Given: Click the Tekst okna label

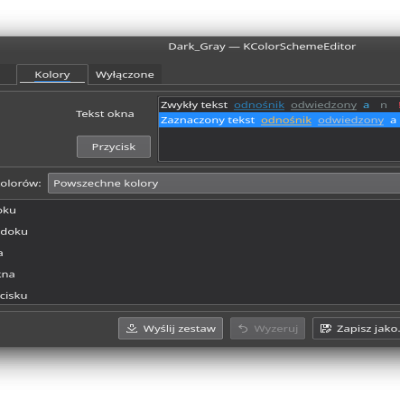Looking at the screenshot, I should point(105,114).
